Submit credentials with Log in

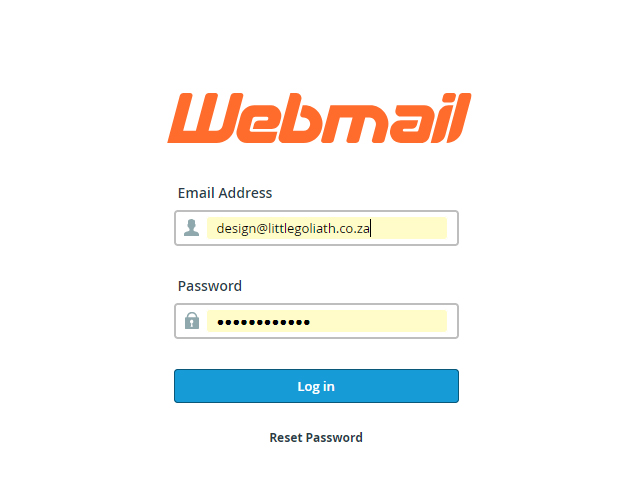tap(316, 386)
